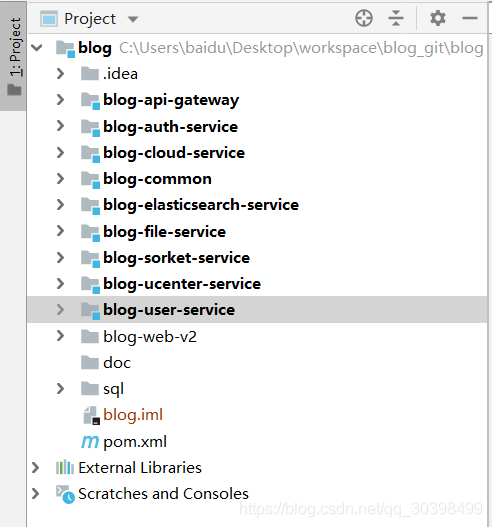
Task: Select the .idea folder row
Action: 257,74
